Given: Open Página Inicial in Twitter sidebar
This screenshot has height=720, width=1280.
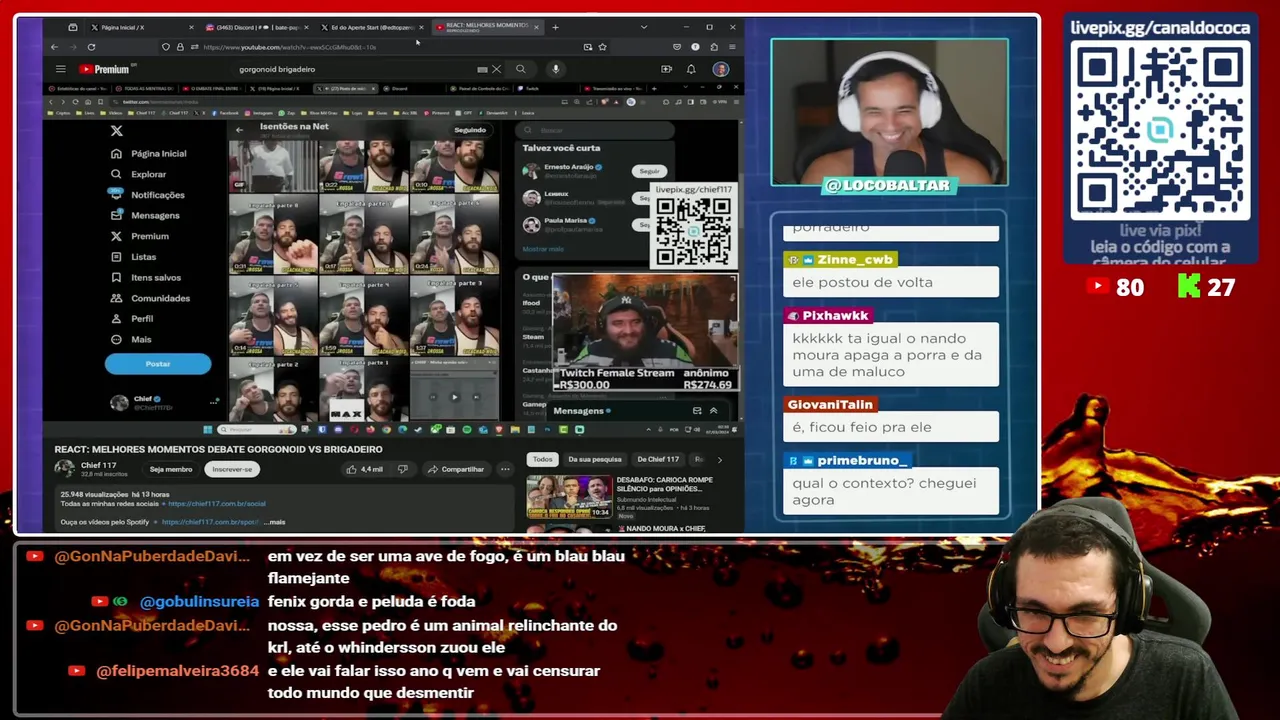Looking at the screenshot, I should coord(149,153).
